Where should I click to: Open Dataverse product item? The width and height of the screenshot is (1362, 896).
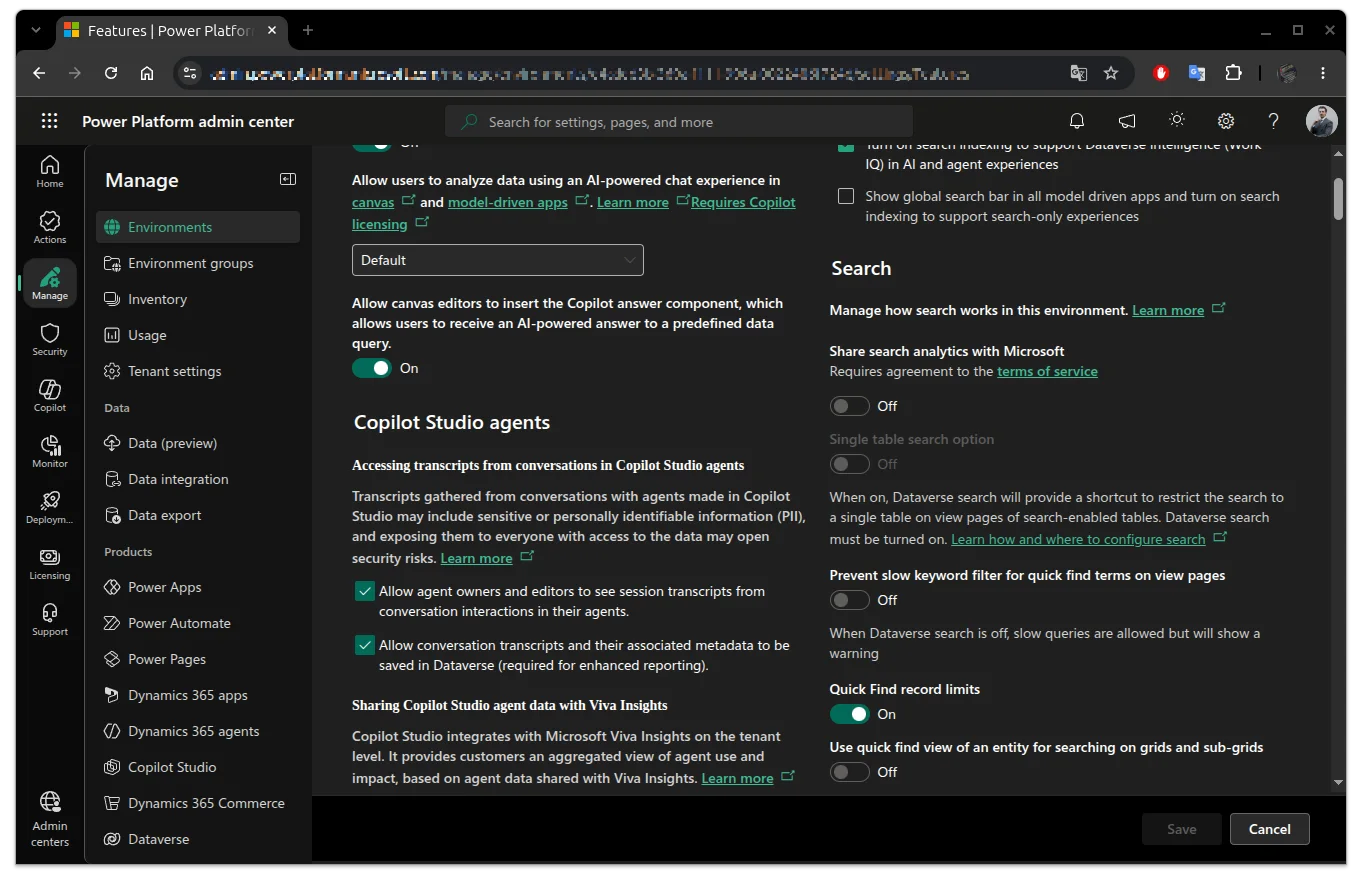click(198, 839)
